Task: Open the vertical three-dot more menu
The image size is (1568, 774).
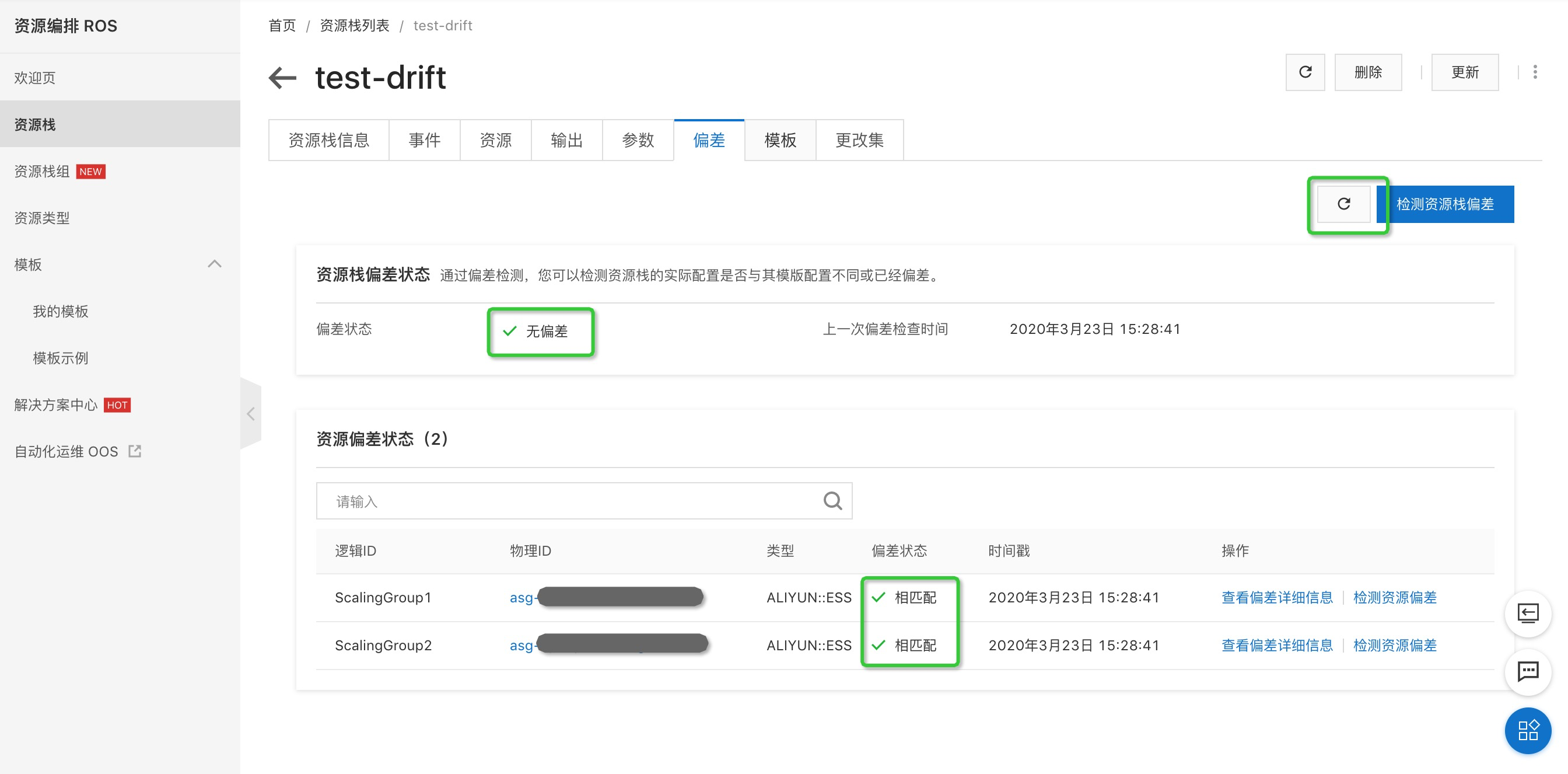Action: [x=1535, y=72]
